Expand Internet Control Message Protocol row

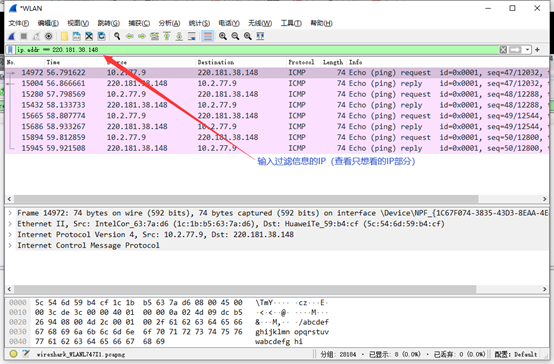(10, 245)
